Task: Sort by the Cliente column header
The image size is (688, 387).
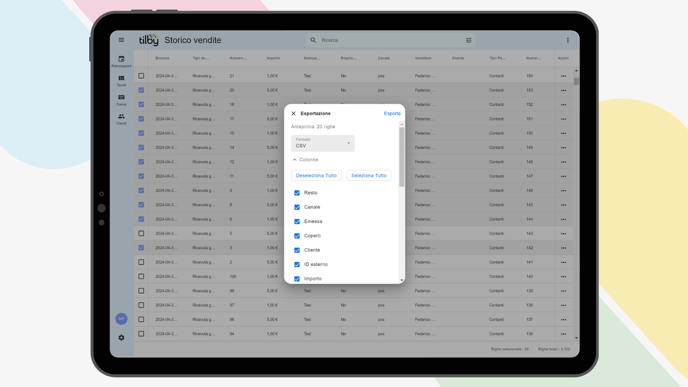Action: 458,58
